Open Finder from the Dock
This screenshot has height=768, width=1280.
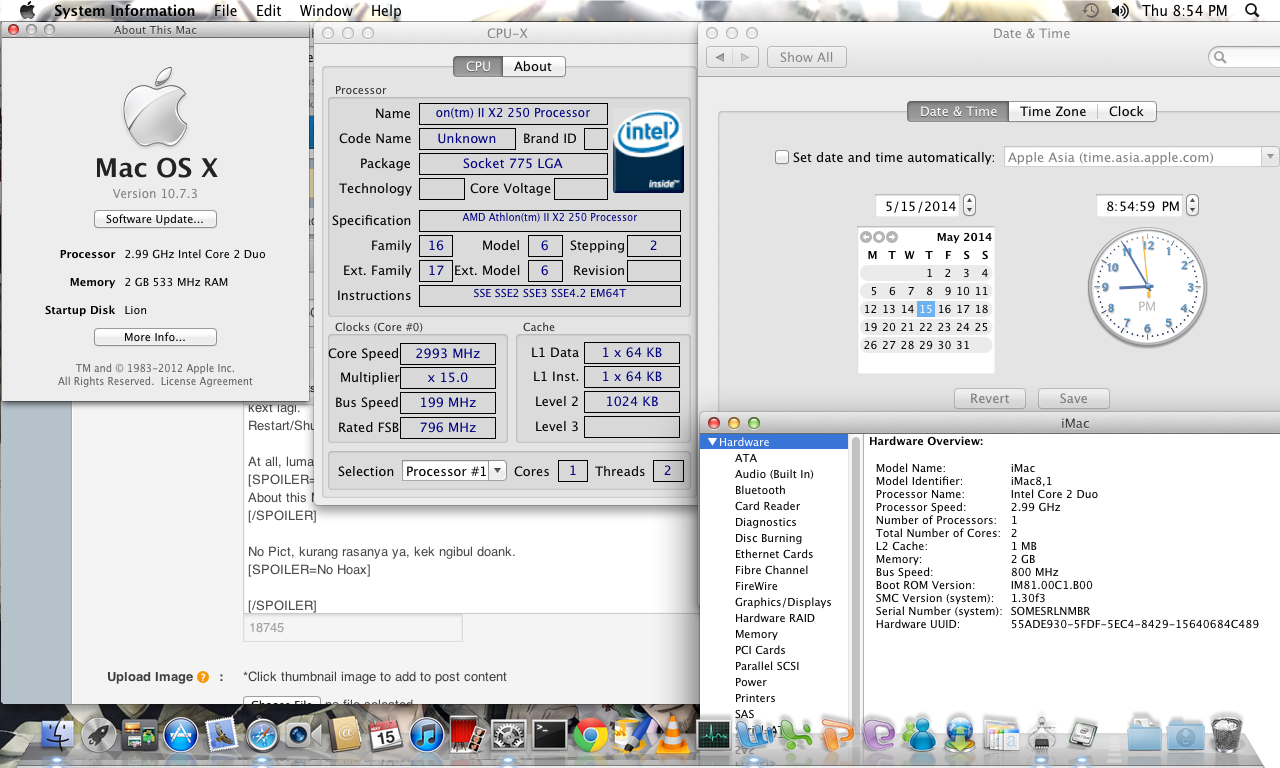pos(57,736)
